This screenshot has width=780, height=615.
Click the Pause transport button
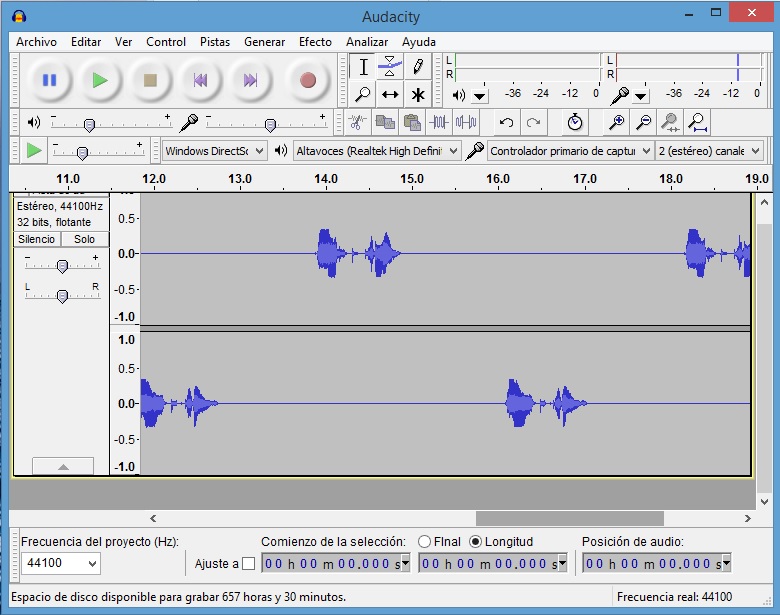click(49, 80)
